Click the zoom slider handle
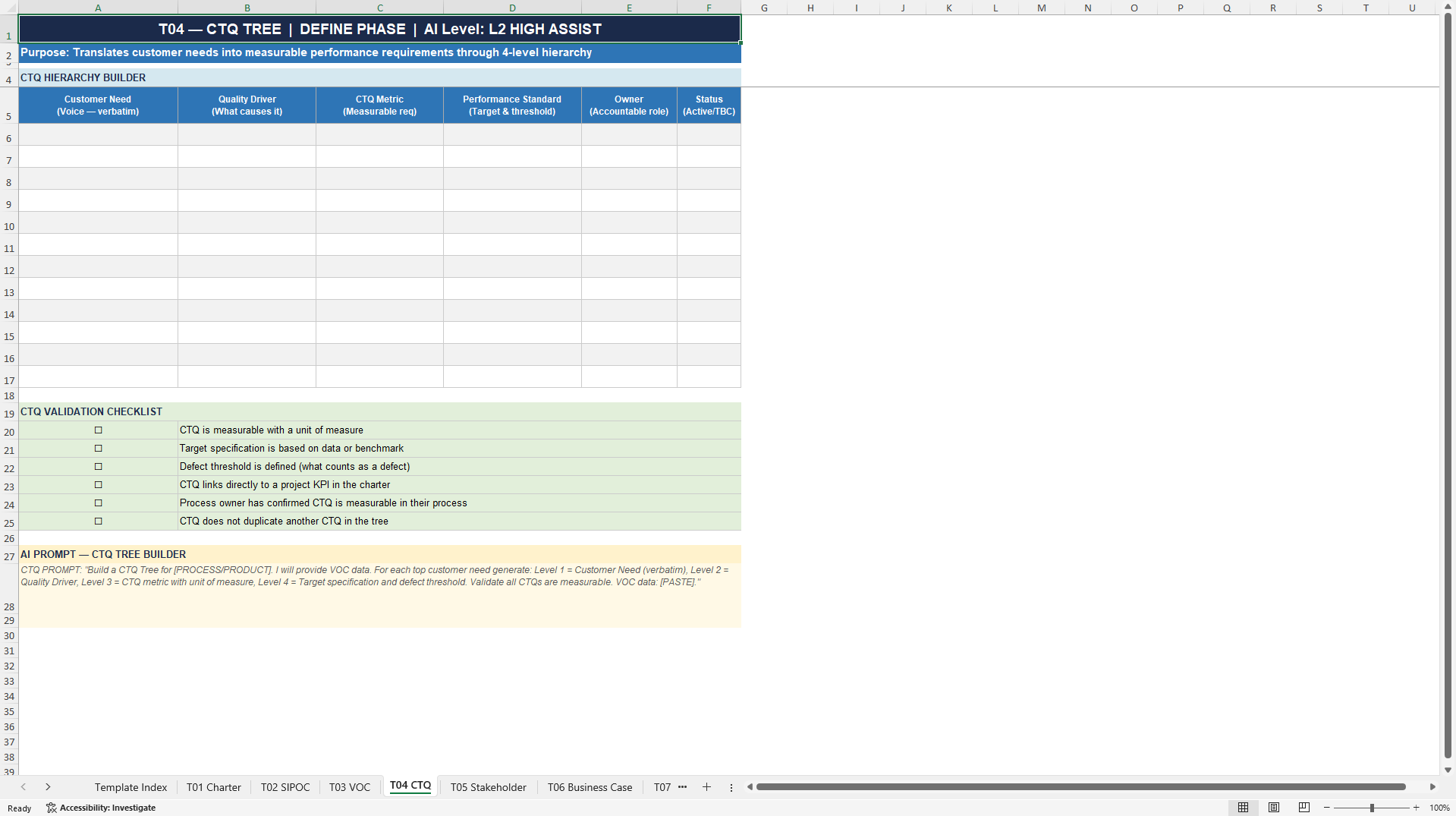This screenshot has height=816, width=1456. tap(1372, 808)
